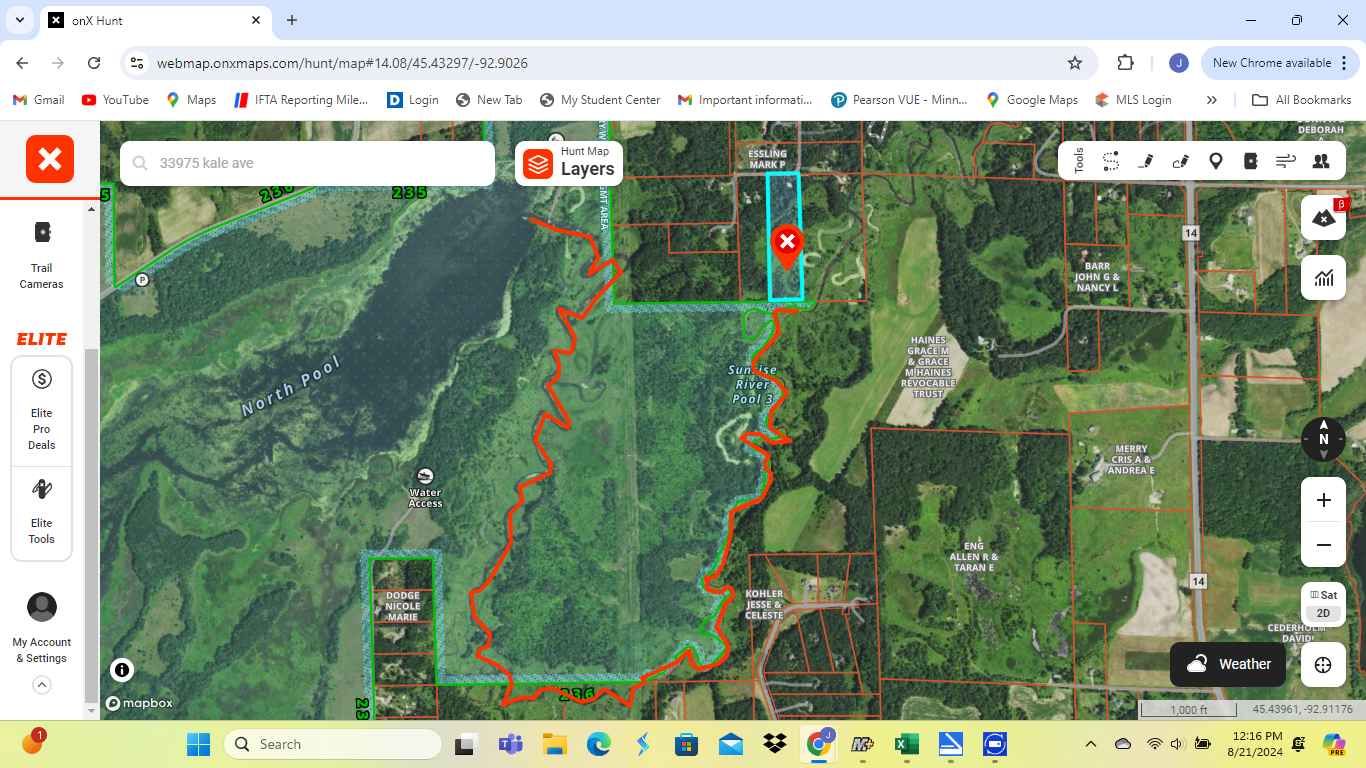Open Elite Tools in the sidebar

(42, 512)
